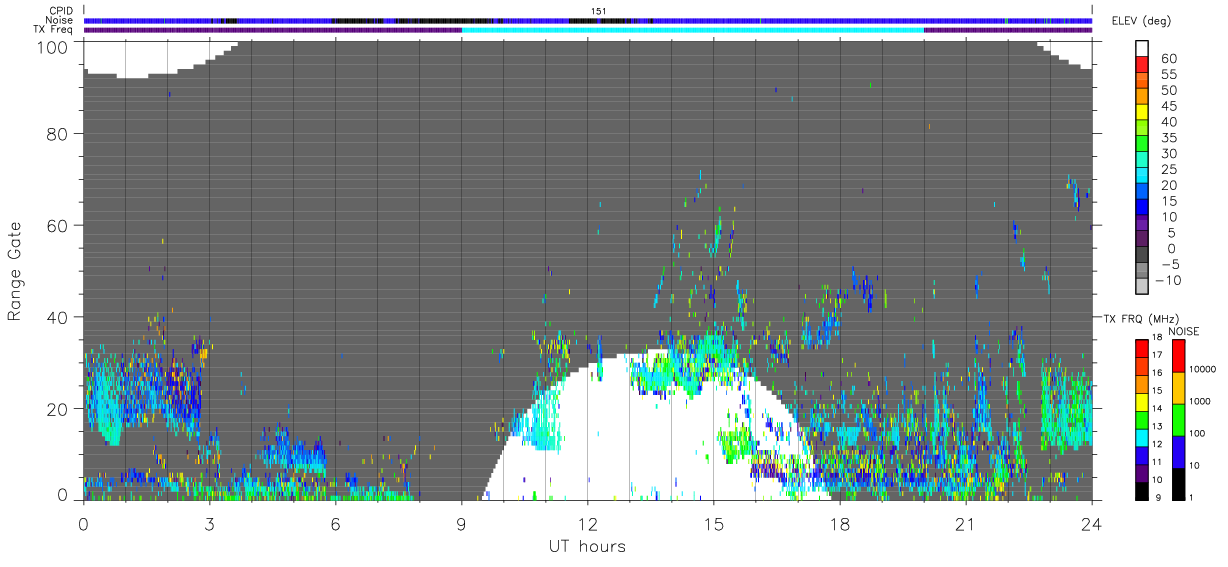The image size is (1228, 567).
Task: Click the 10000 label on noise colorbar
Action: point(1205,371)
